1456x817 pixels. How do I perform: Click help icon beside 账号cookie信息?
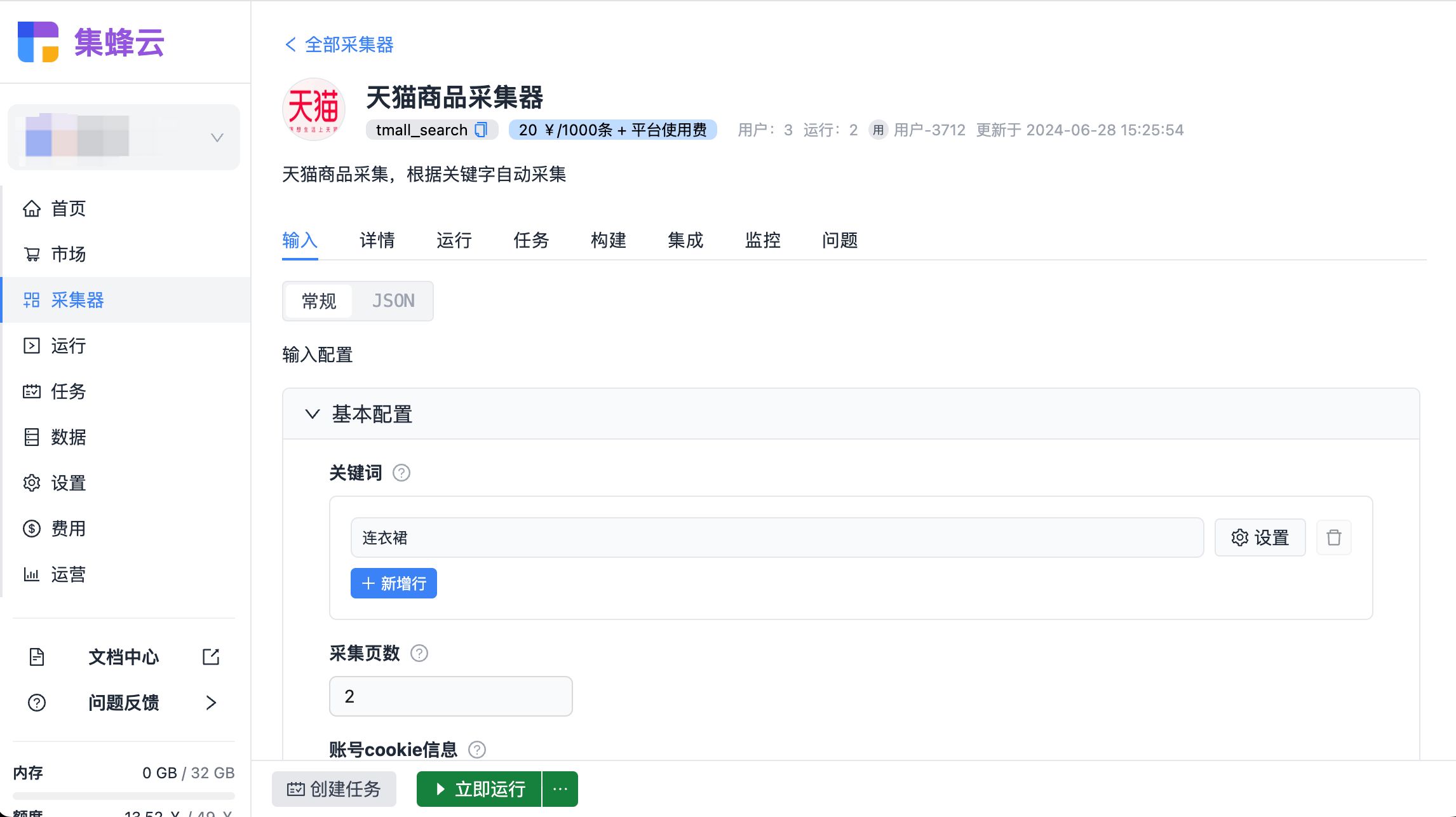point(476,750)
